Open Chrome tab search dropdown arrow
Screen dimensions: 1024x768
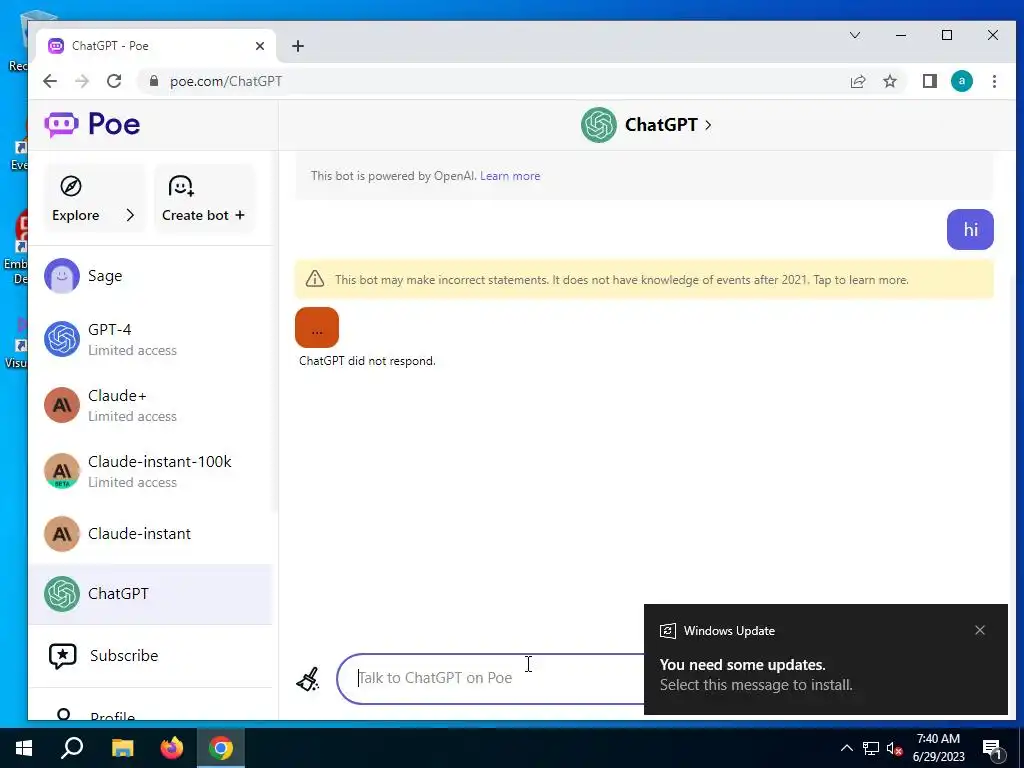pos(855,35)
